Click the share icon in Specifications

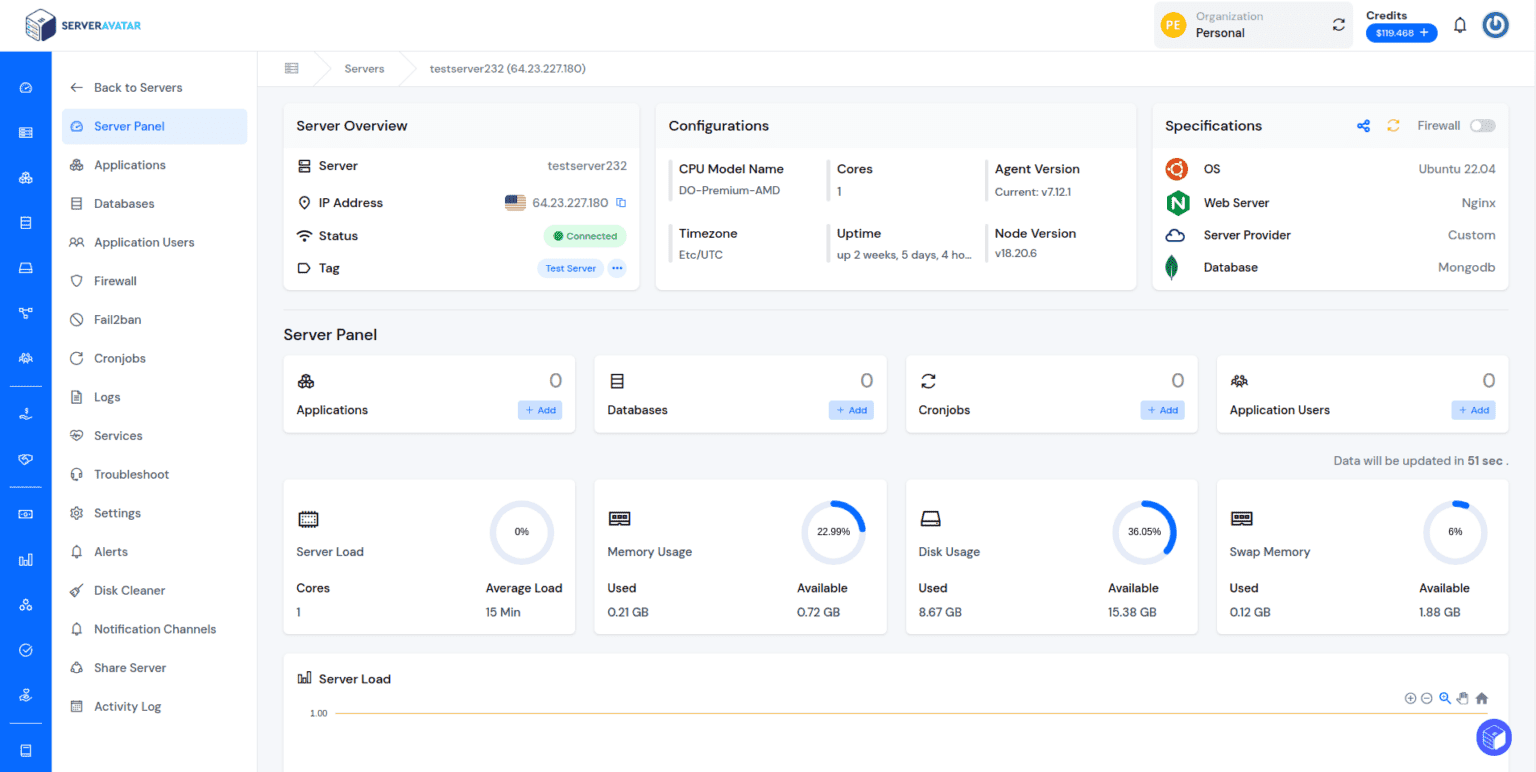(1363, 126)
